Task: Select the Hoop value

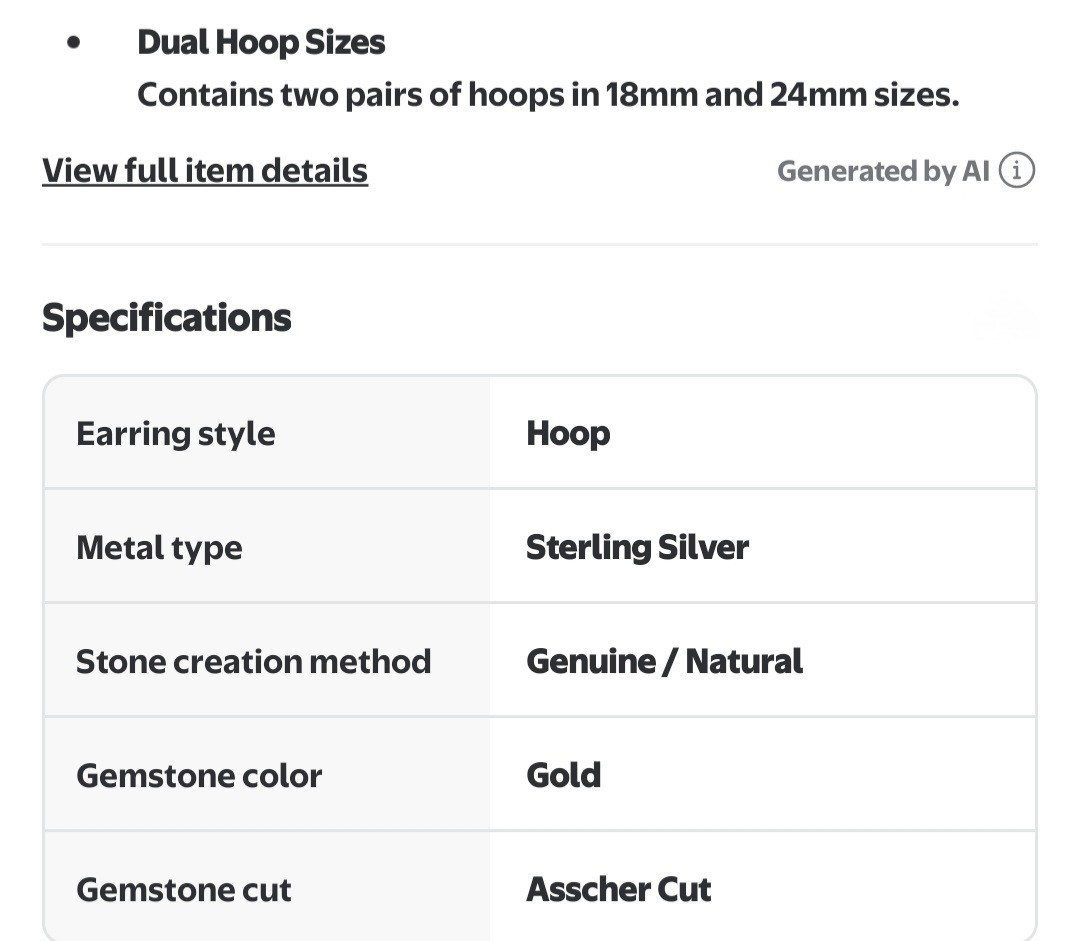Action: (x=568, y=434)
